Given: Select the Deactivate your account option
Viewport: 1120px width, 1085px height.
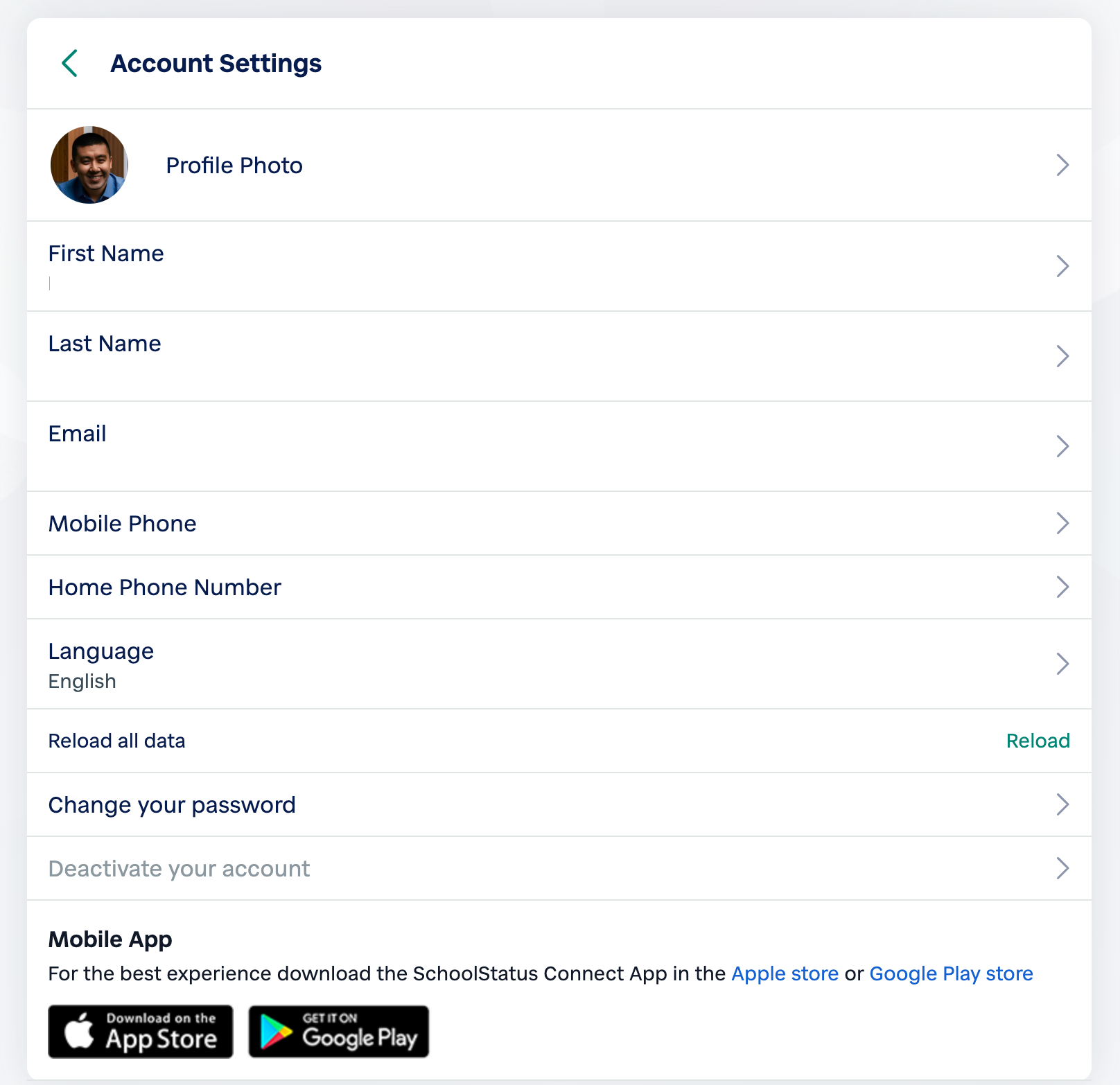Looking at the screenshot, I should 559,868.
